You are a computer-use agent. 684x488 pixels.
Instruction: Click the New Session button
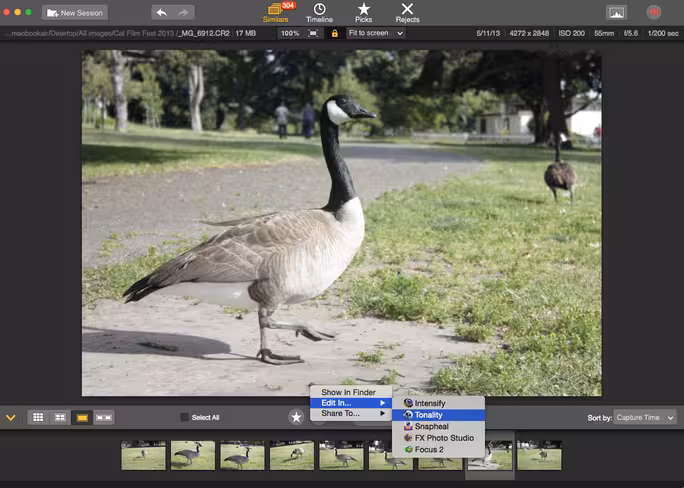click(x=75, y=13)
